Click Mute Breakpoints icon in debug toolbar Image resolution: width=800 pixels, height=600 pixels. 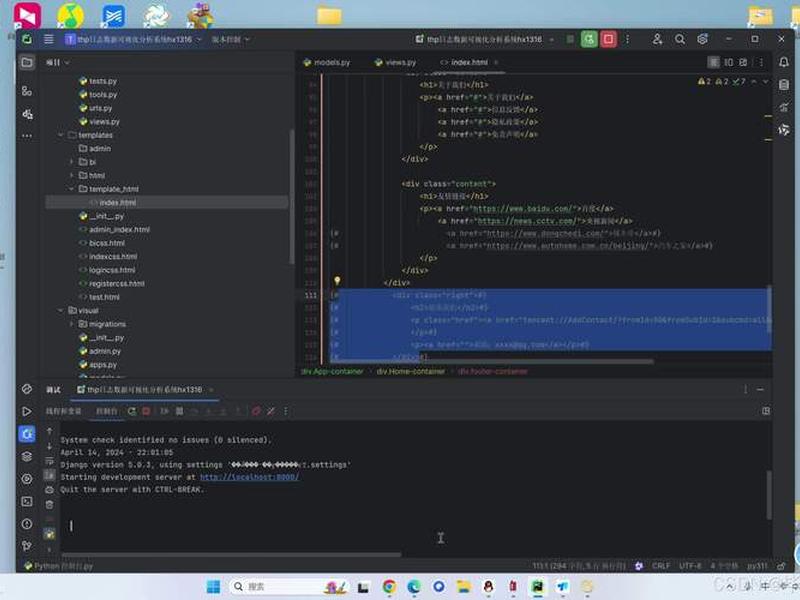[271, 411]
